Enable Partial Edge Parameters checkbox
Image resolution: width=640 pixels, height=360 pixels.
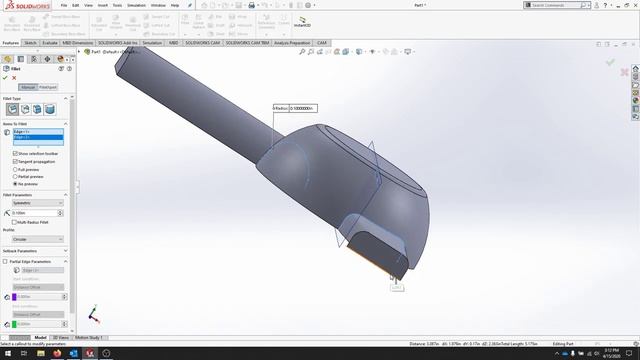[5, 262]
